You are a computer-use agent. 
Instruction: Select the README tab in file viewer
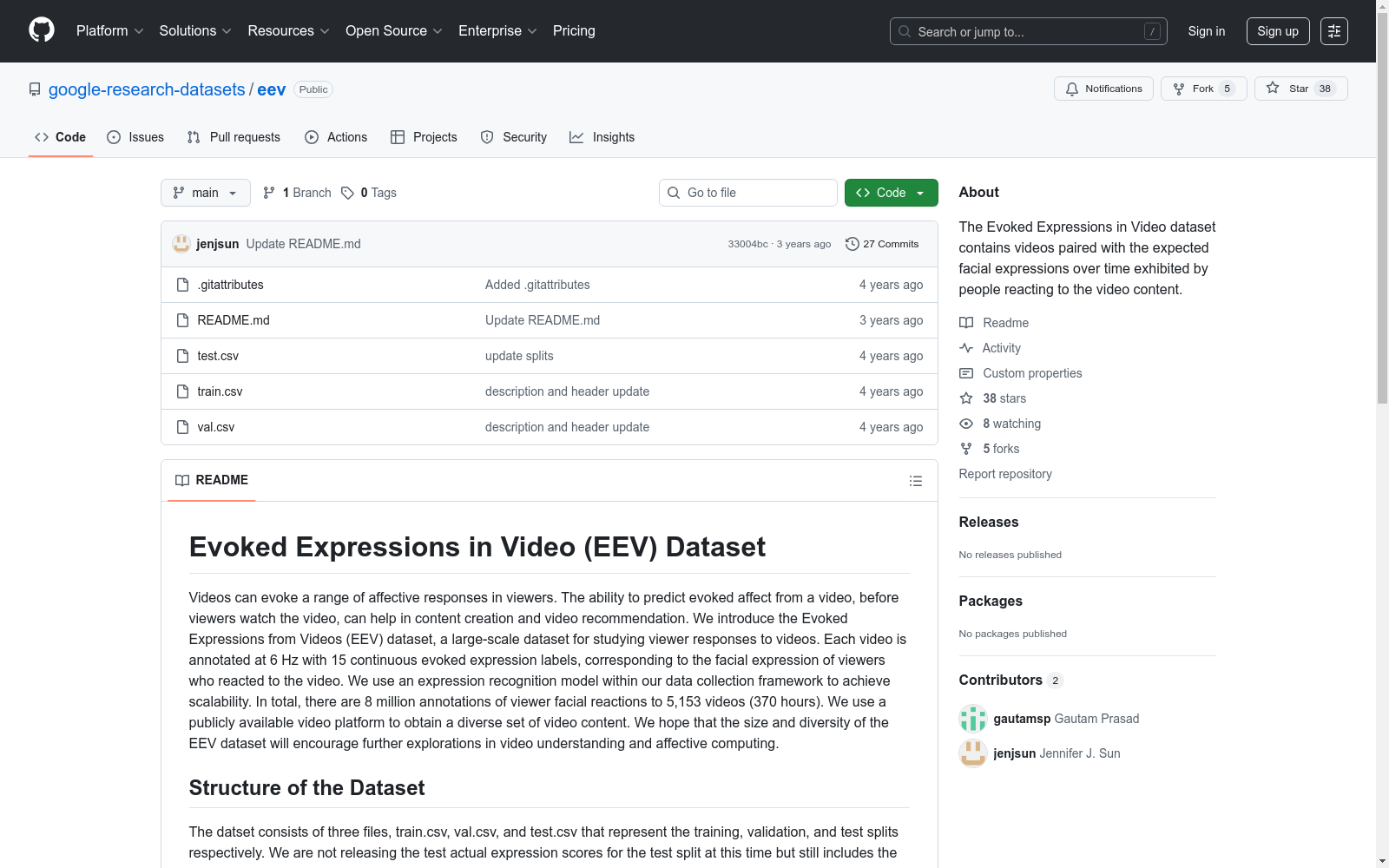(212, 480)
